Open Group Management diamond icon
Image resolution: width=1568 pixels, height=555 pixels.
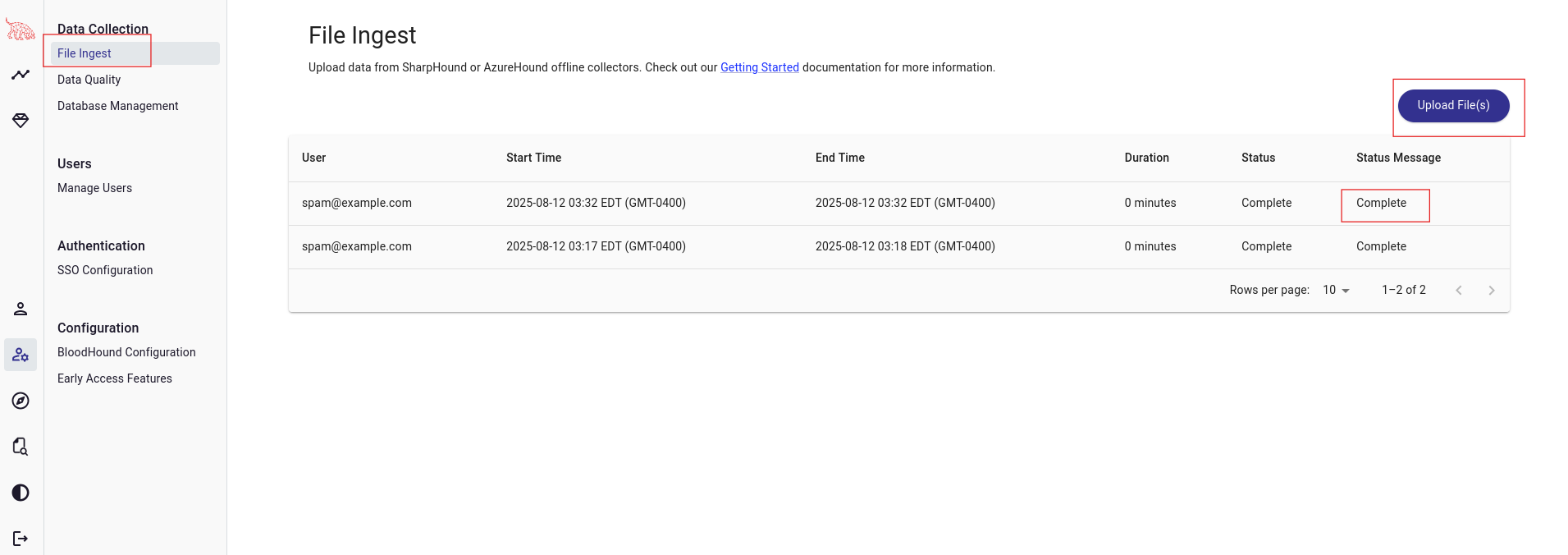pyautogui.click(x=21, y=121)
